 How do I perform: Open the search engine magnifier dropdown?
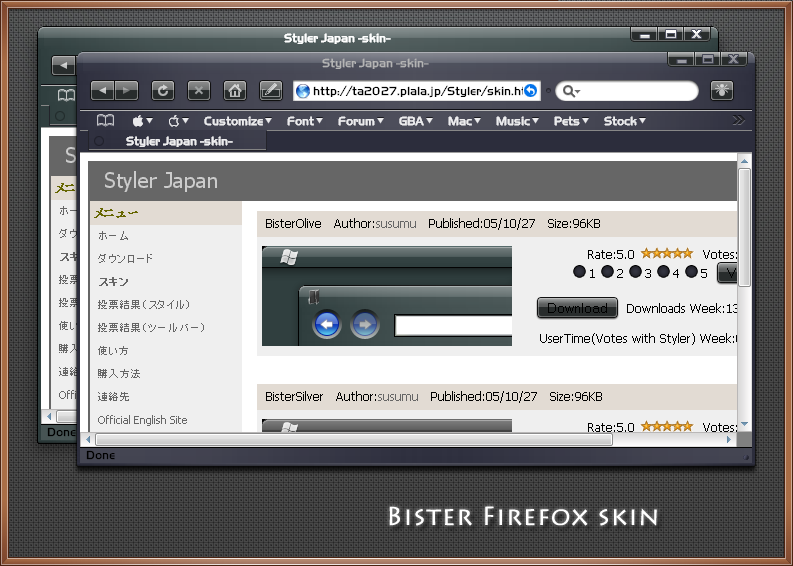[x=571, y=91]
